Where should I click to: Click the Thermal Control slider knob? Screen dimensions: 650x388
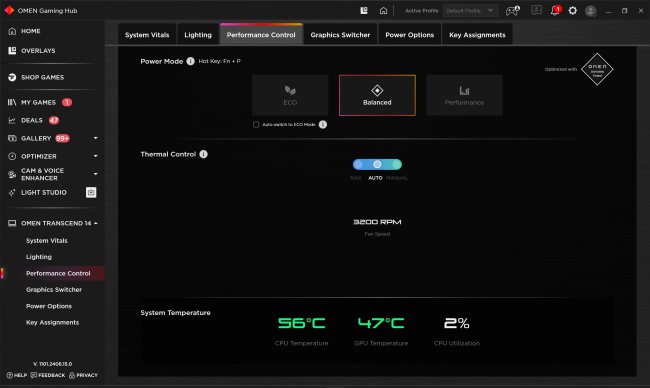pyautogui.click(x=377, y=165)
